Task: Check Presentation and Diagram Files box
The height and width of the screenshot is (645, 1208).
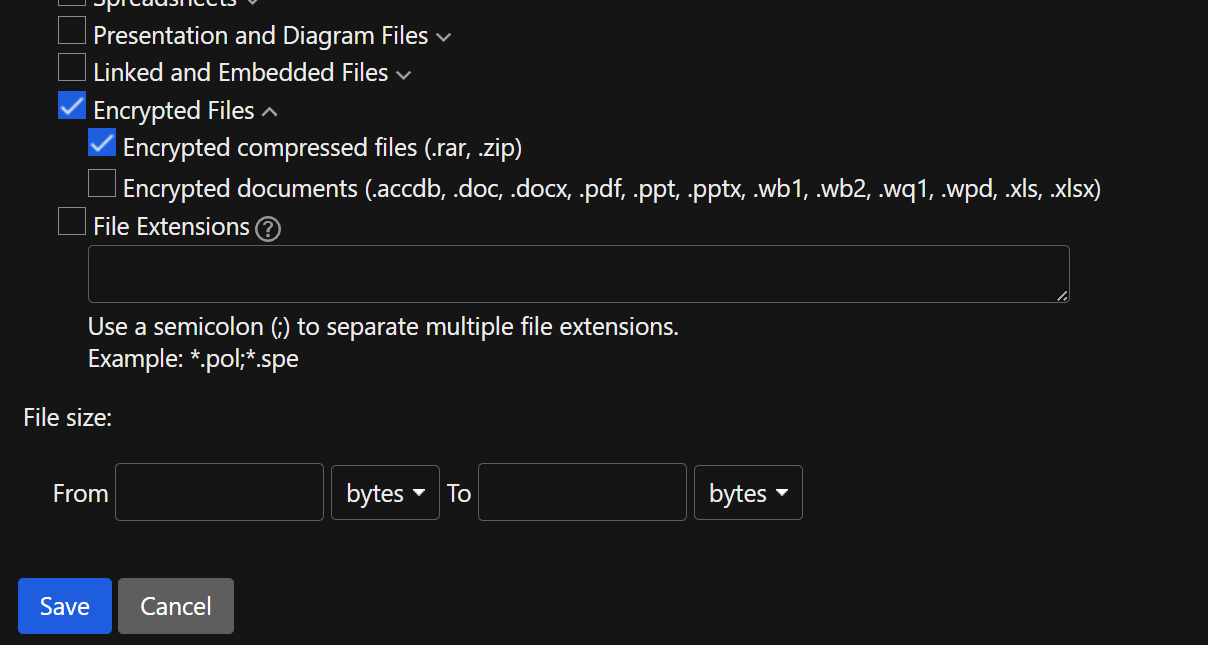Action: pyautogui.click(x=72, y=30)
